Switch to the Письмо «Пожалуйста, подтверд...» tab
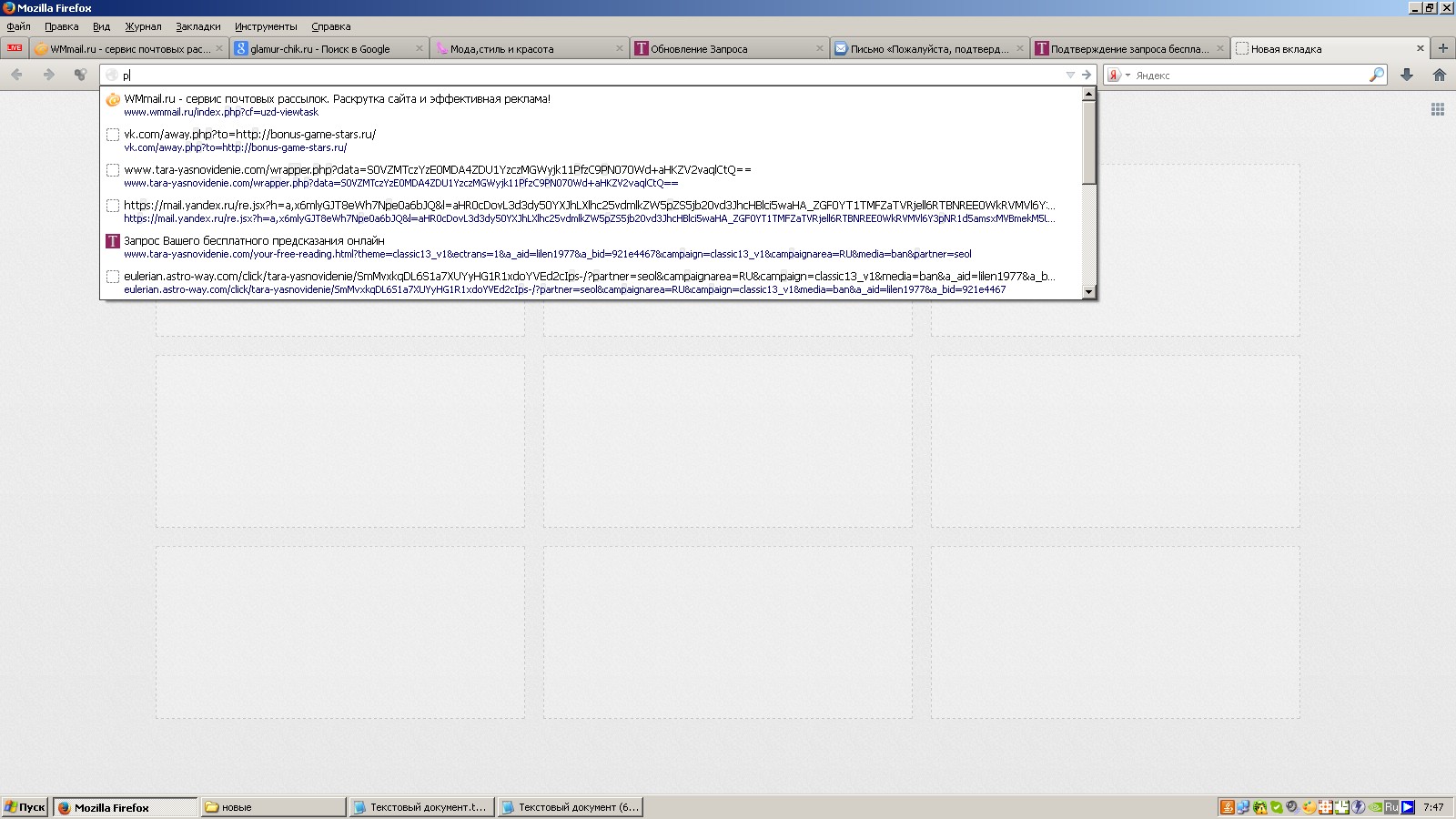The image size is (1456, 819). click(929, 48)
